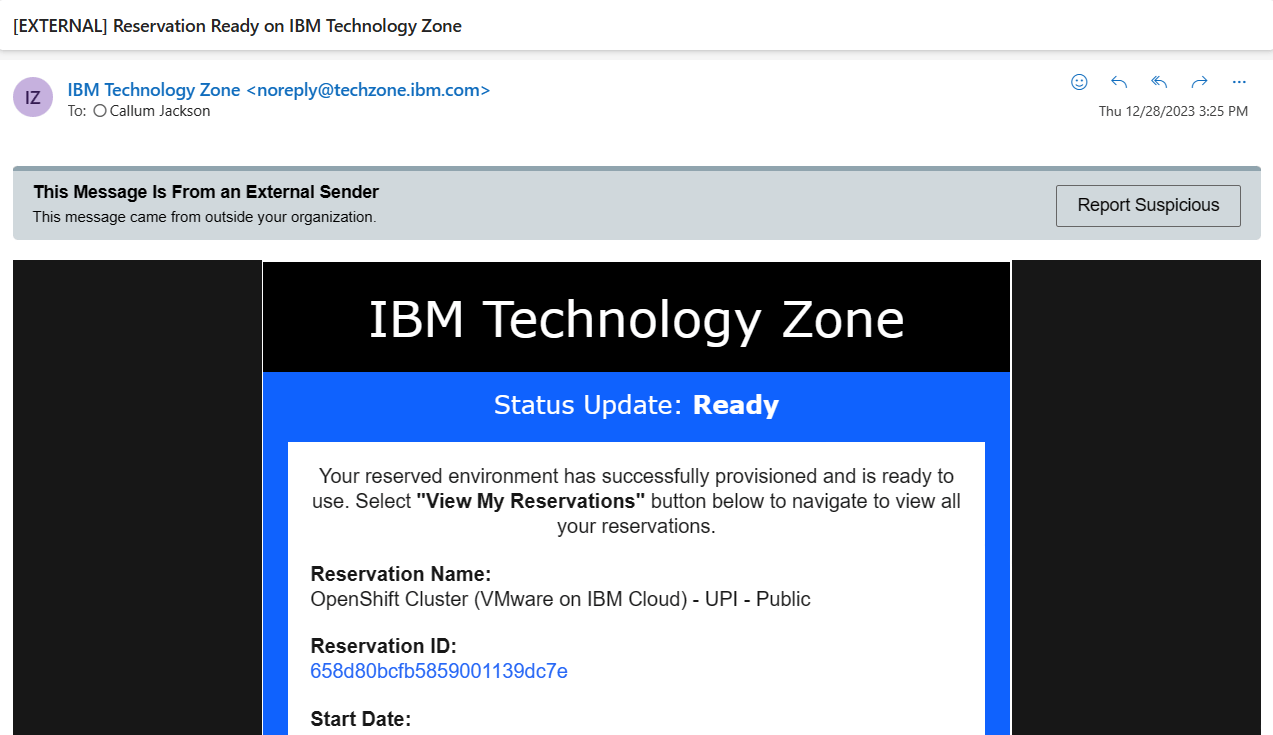1273x735 pixels.
Task: Select the presence circle beside Callum Jackson
Action: click(x=99, y=111)
